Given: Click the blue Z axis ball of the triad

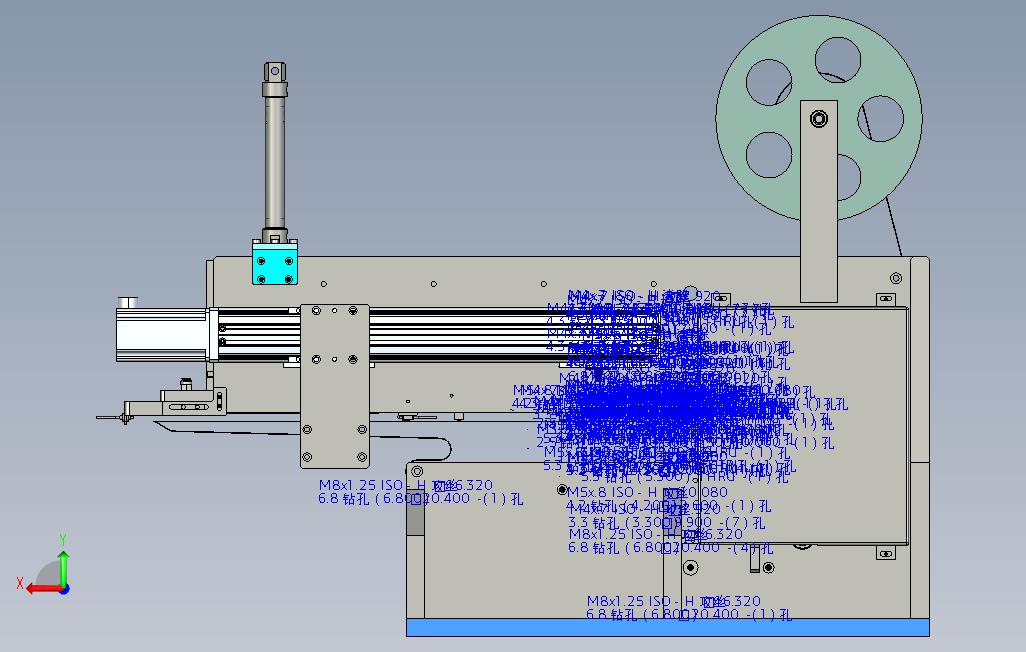Looking at the screenshot, I should [x=64, y=590].
